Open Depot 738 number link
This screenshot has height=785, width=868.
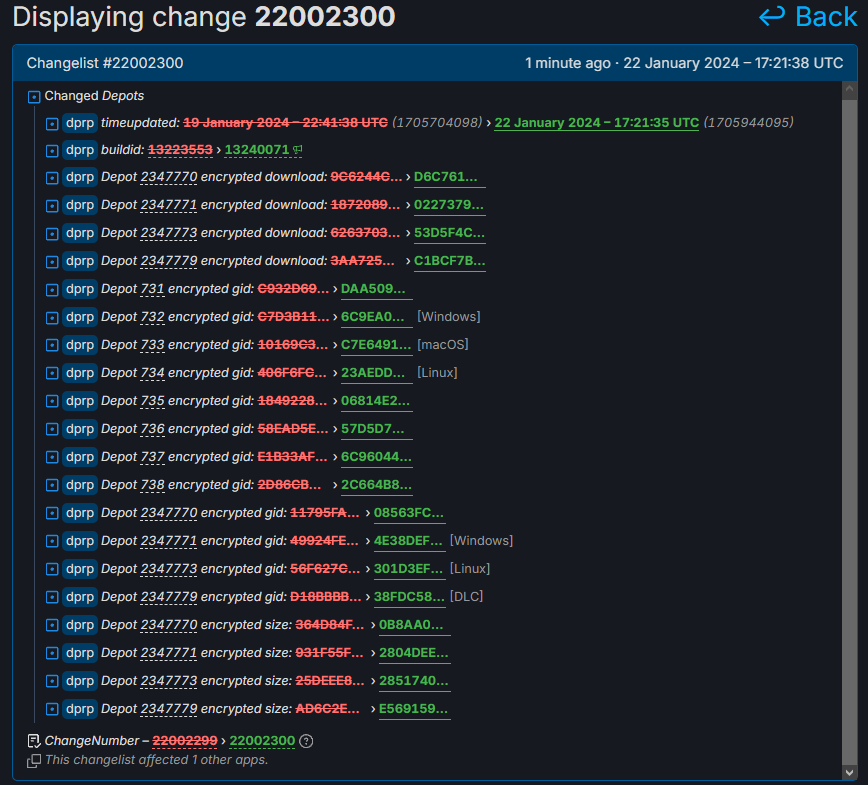click(153, 485)
